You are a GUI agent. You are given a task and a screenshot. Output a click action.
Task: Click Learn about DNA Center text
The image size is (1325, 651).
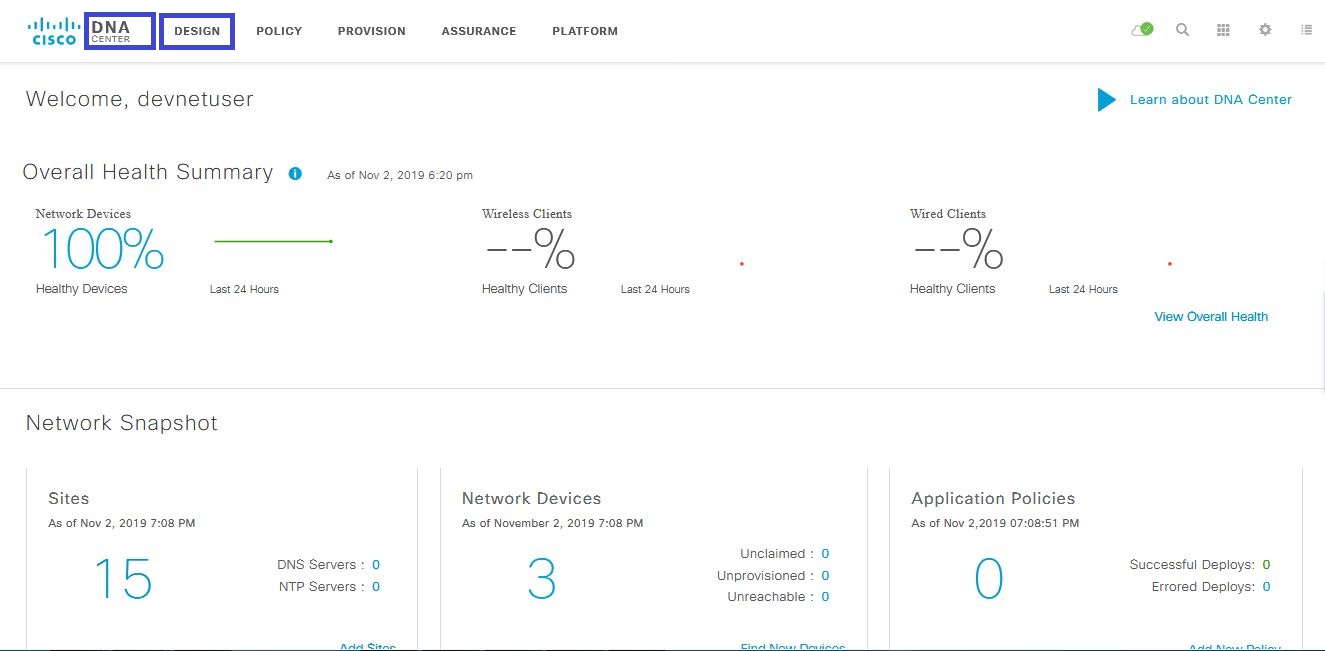click(x=1211, y=99)
